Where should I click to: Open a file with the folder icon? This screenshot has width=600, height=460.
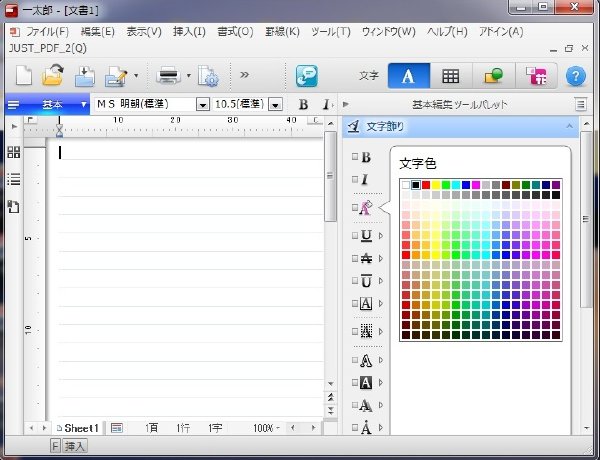52,75
